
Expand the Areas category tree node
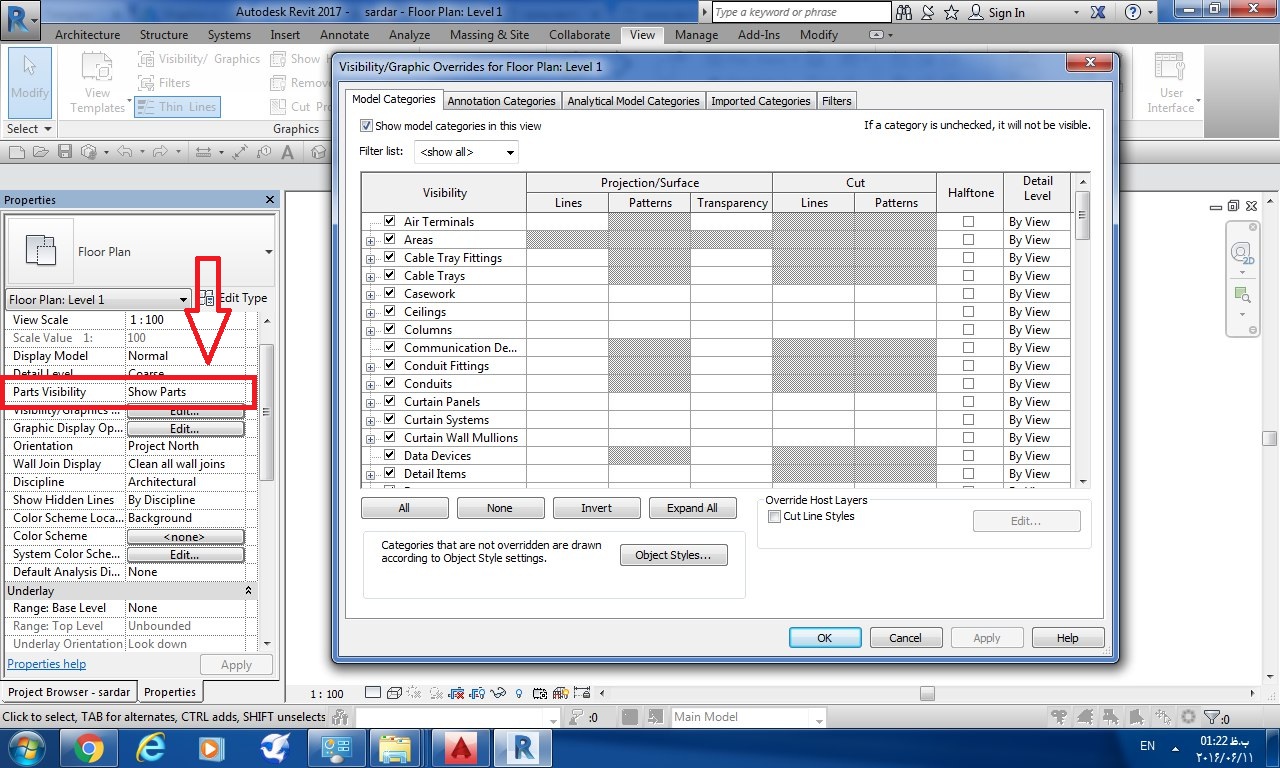[370, 240]
